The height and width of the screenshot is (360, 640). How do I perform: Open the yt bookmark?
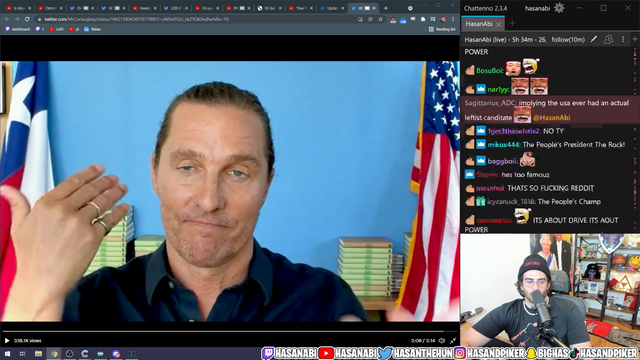74,29
